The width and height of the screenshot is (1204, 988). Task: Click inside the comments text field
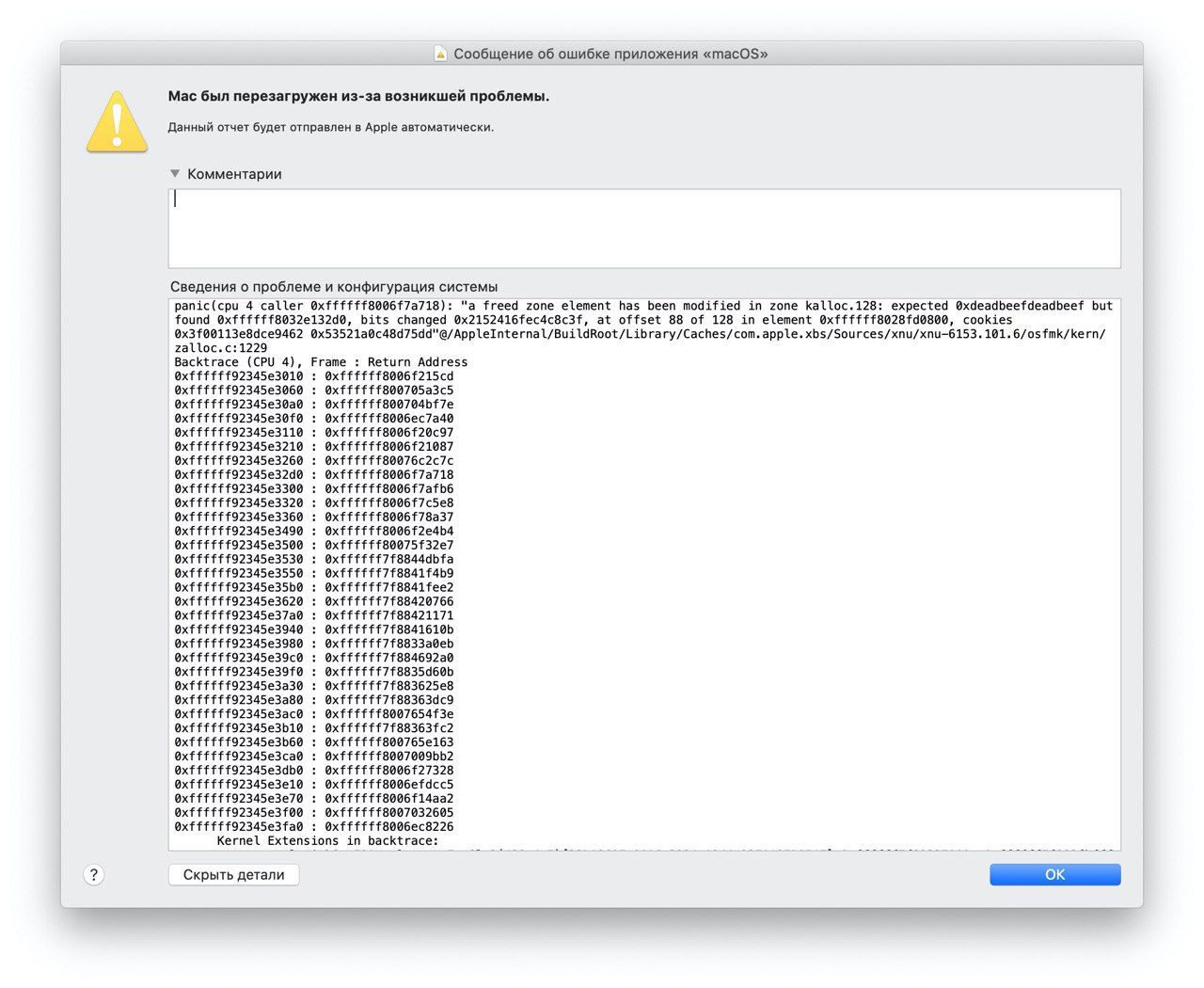644,229
